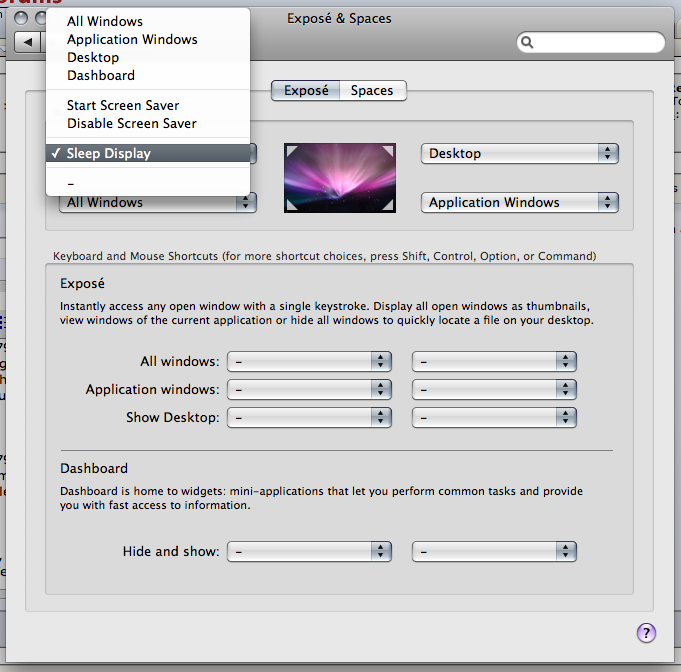Choose the dash (no action) menu item

[x=148, y=183]
